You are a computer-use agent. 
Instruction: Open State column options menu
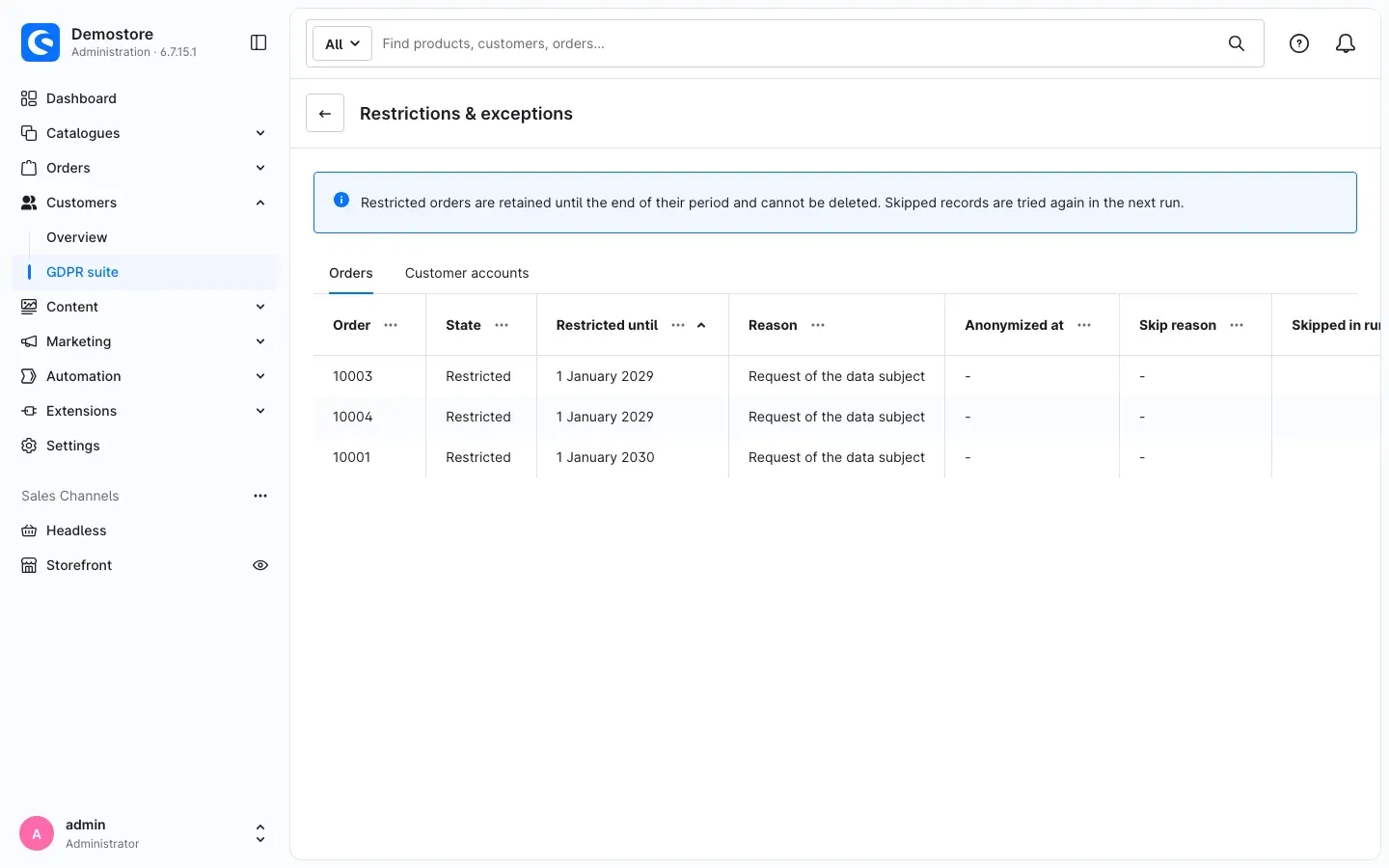click(x=502, y=325)
